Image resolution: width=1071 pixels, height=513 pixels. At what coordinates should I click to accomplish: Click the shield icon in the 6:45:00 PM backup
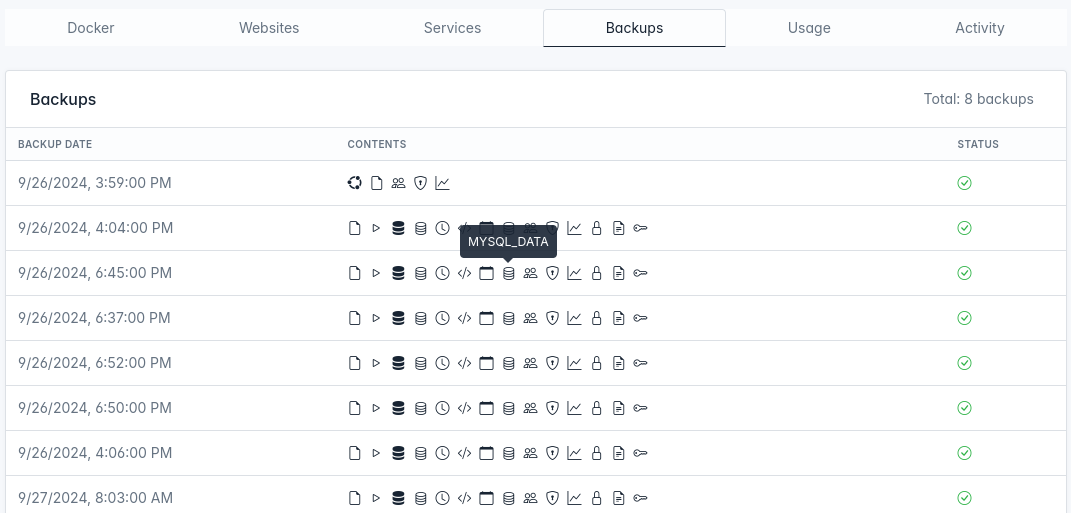point(553,273)
